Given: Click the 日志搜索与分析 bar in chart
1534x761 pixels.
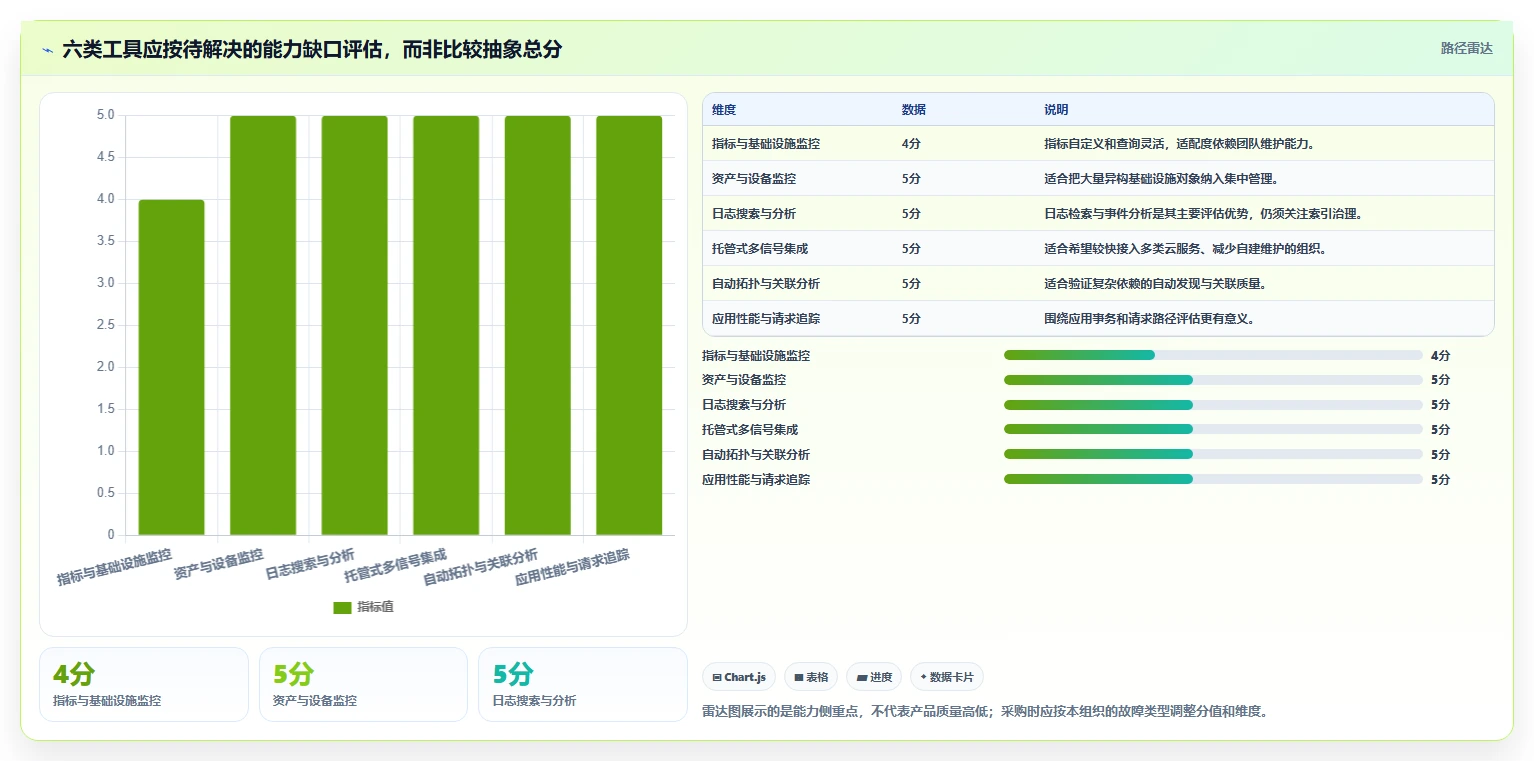Looking at the screenshot, I should point(355,325).
